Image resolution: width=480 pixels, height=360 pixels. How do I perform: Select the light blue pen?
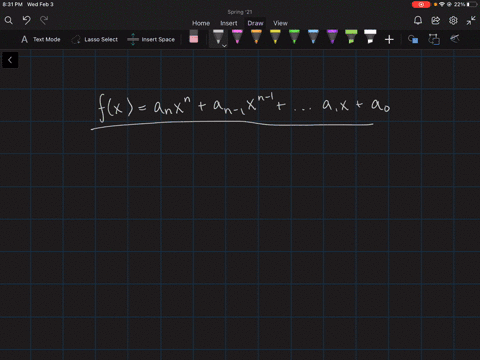point(313,37)
